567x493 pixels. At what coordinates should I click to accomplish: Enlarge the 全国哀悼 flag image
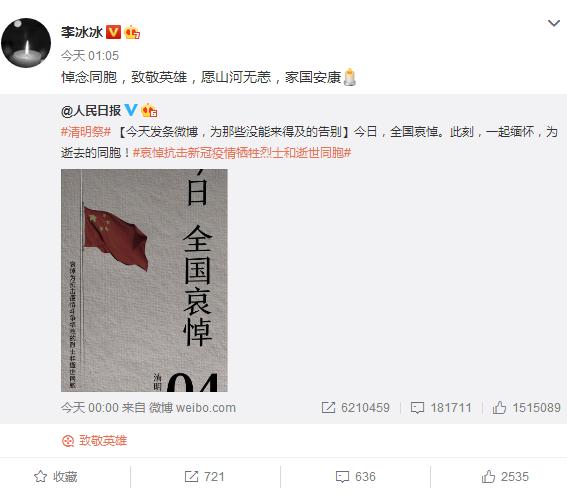[144, 280]
